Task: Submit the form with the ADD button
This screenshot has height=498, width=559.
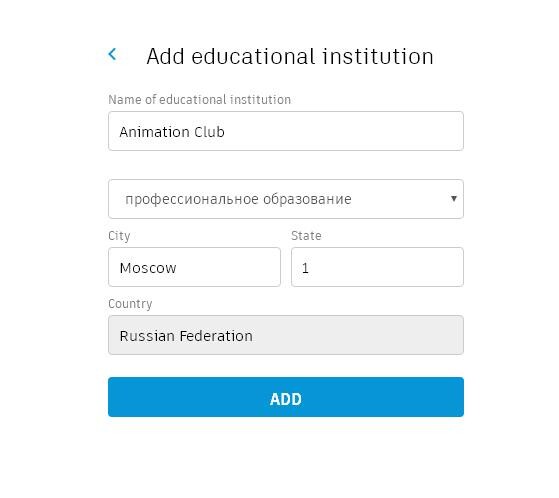Action: 286,397
